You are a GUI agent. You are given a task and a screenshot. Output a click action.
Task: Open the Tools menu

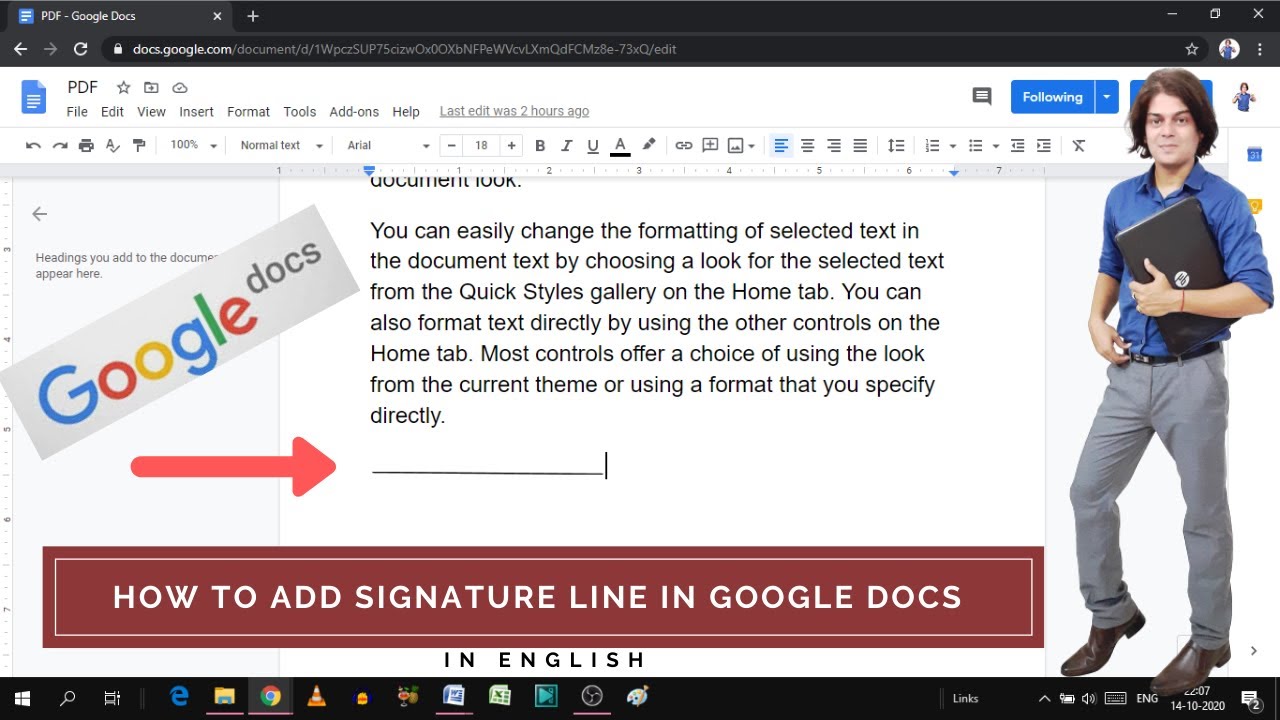point(299,112)
